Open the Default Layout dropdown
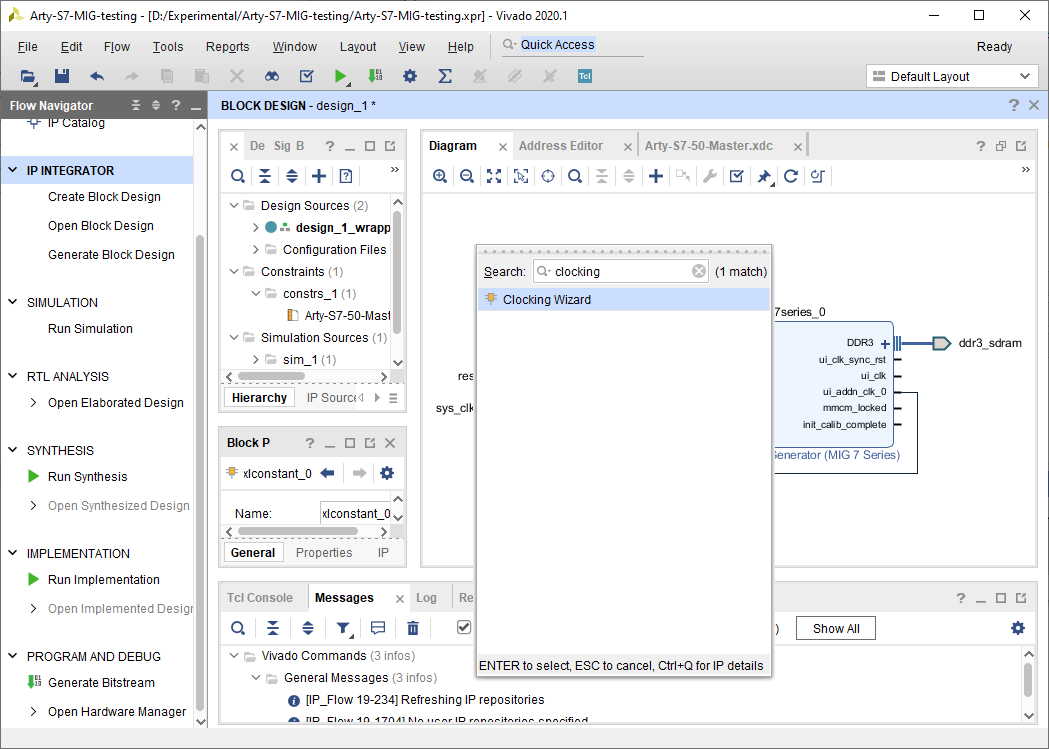Viewport: 1049px width, 749px height. pos(952,76)
